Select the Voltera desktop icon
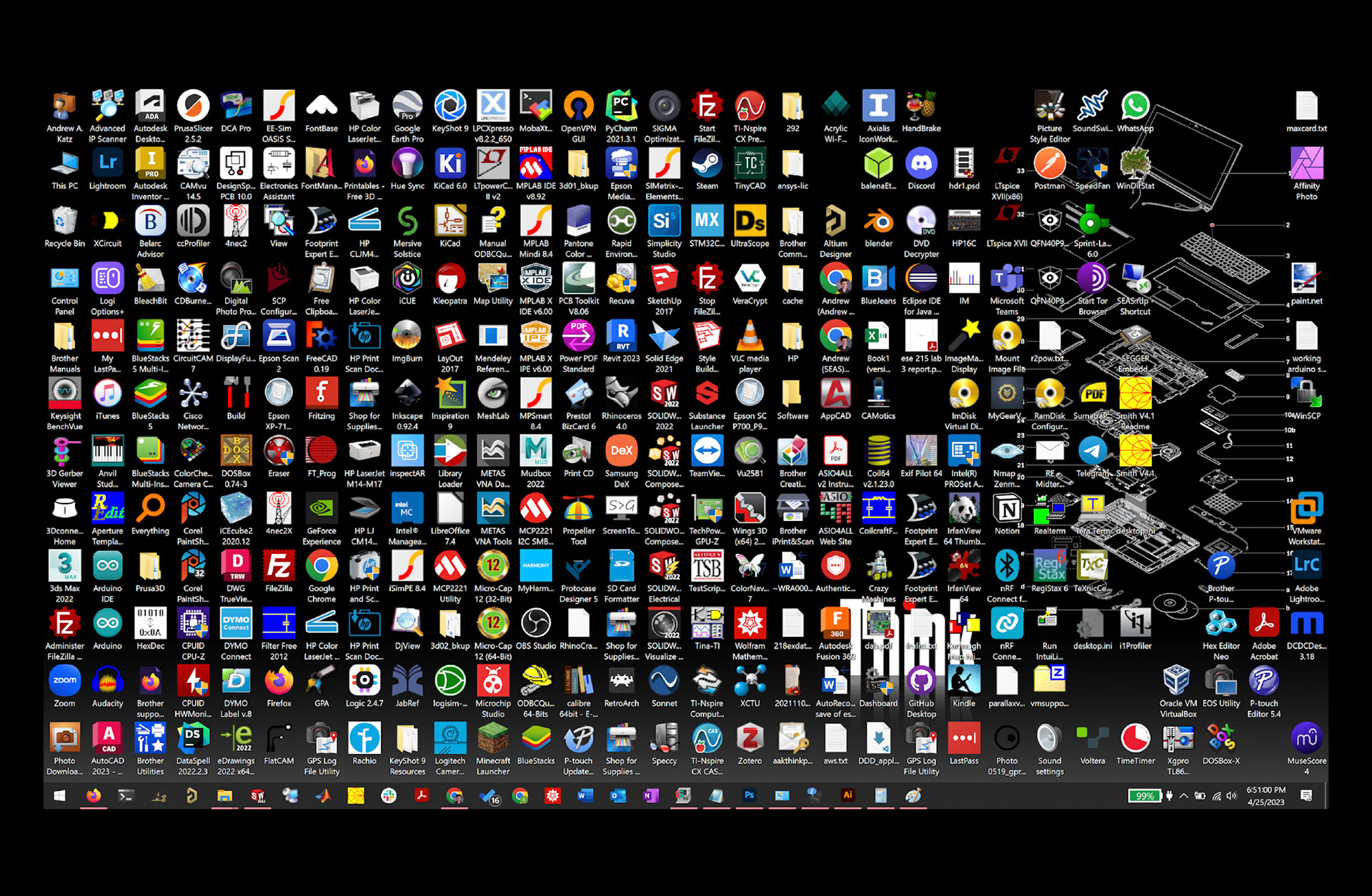1372x896 pixels. point(1092,744)
